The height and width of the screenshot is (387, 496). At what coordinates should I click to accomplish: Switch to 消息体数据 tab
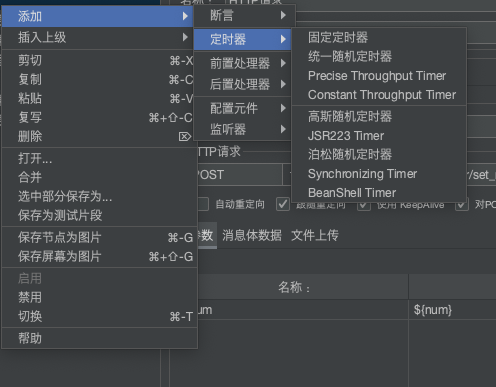[252, 235]
